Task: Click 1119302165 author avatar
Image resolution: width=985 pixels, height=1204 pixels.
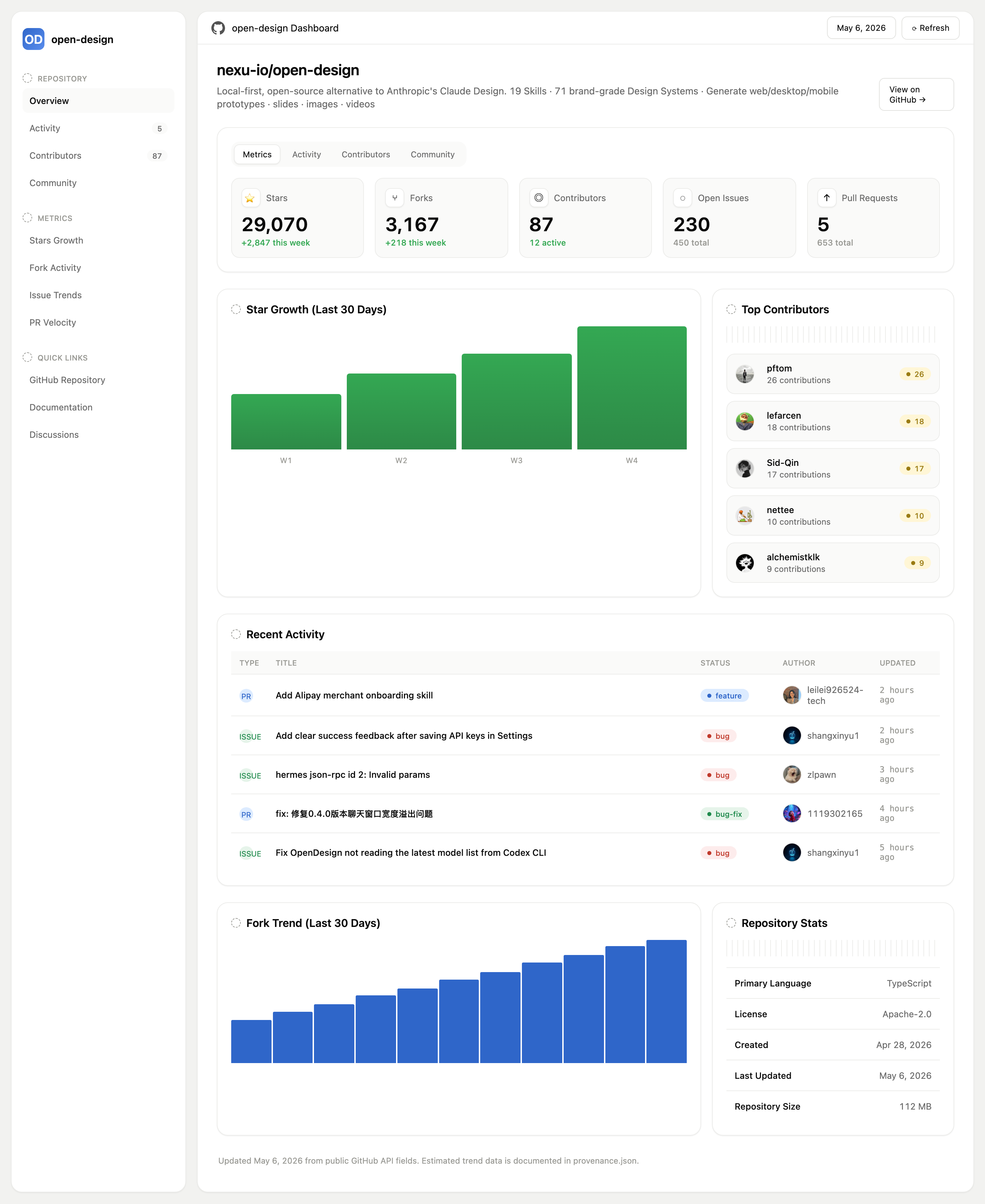Action: point(791,814)
